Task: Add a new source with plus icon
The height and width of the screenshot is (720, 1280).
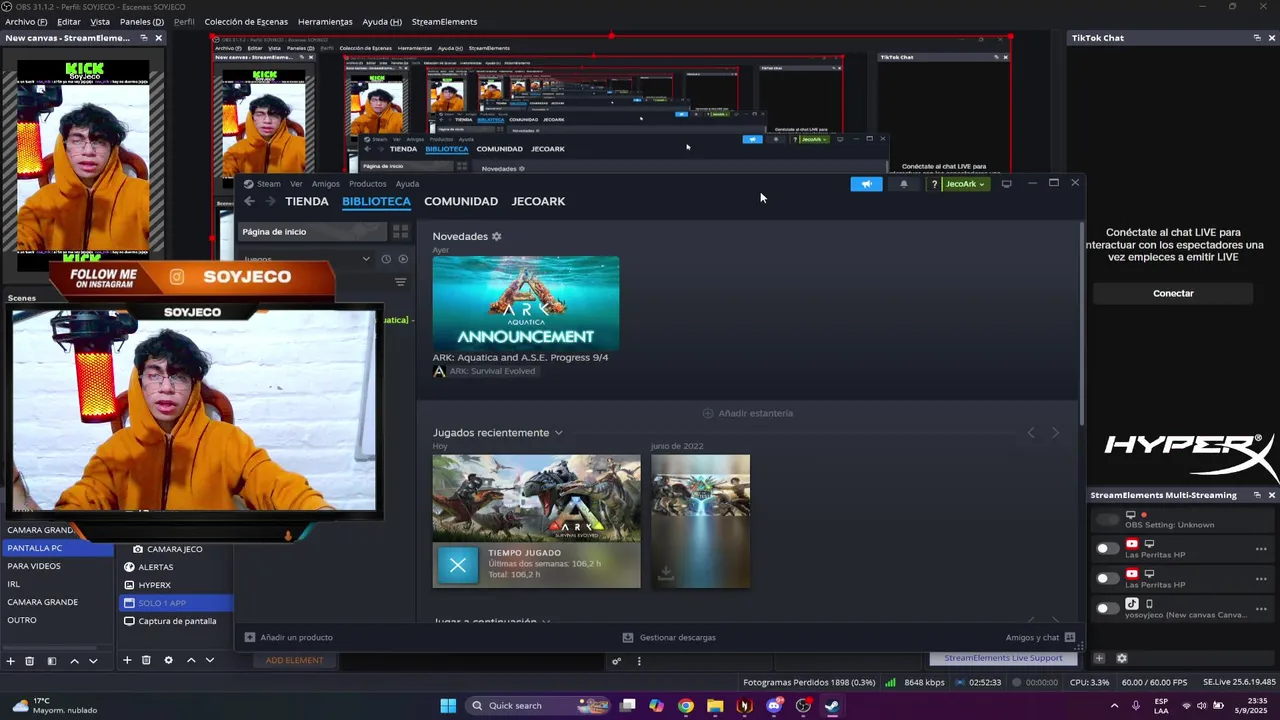Action: pyautogui.click(x=127, y=660)
